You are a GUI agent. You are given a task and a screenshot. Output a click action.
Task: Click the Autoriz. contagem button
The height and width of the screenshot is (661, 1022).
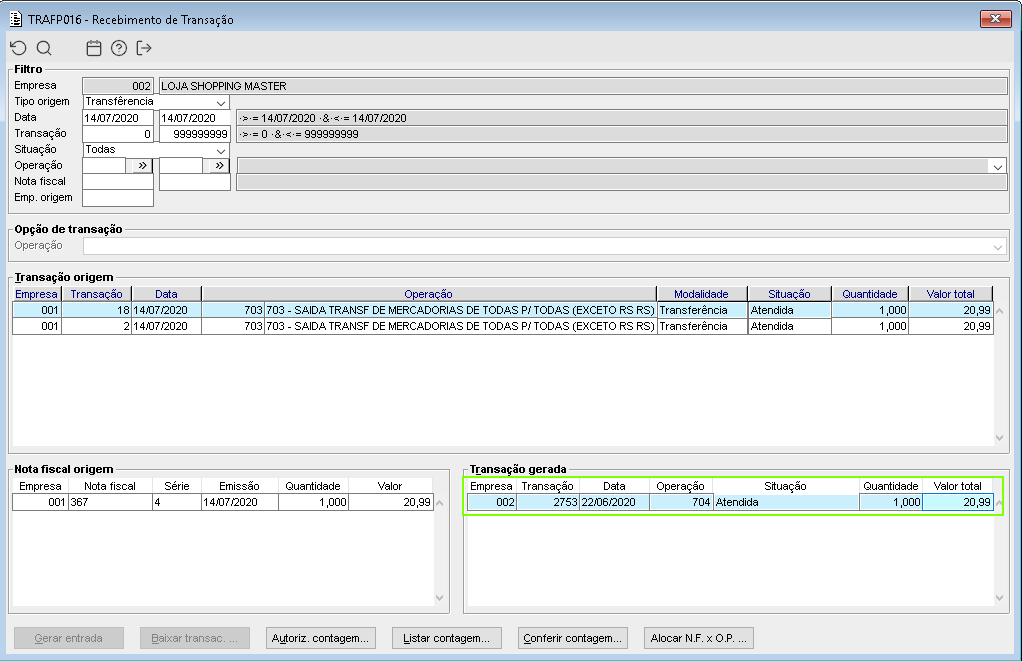coord(320,638)
